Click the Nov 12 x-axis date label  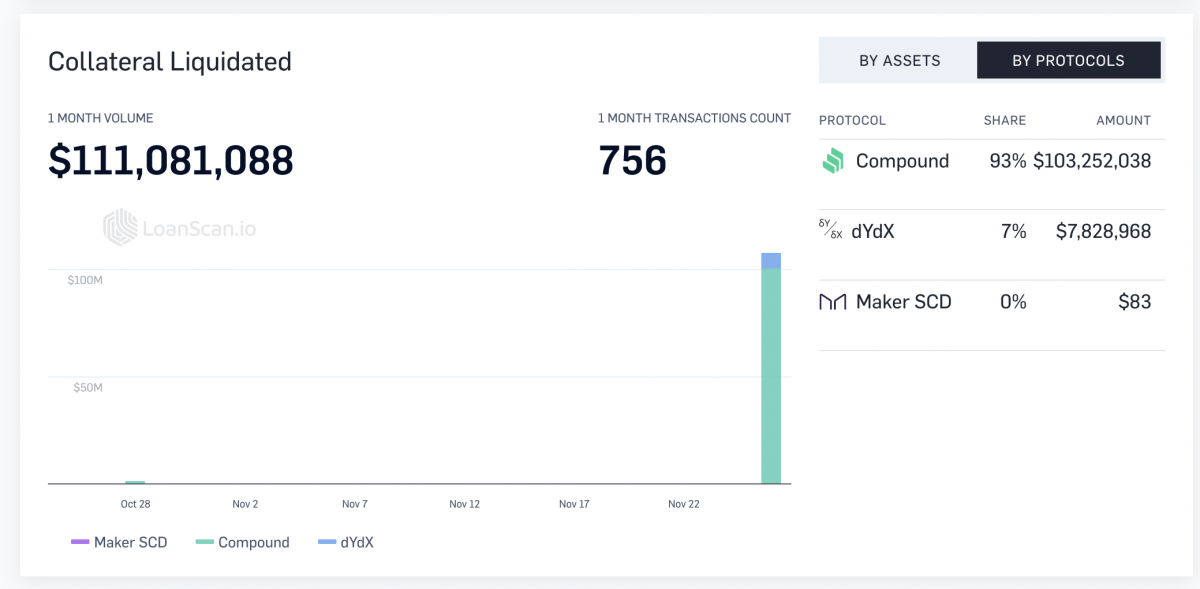[465, 504]
